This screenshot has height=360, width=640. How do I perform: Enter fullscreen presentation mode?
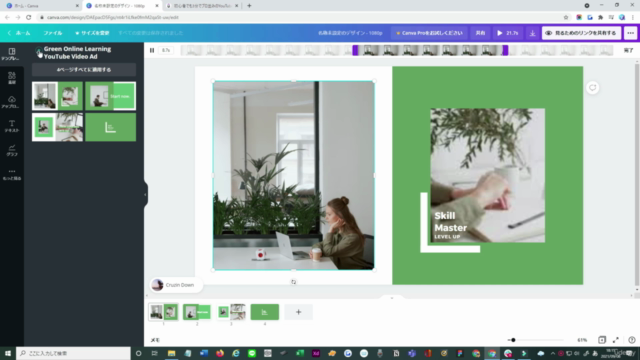[616, 340]
